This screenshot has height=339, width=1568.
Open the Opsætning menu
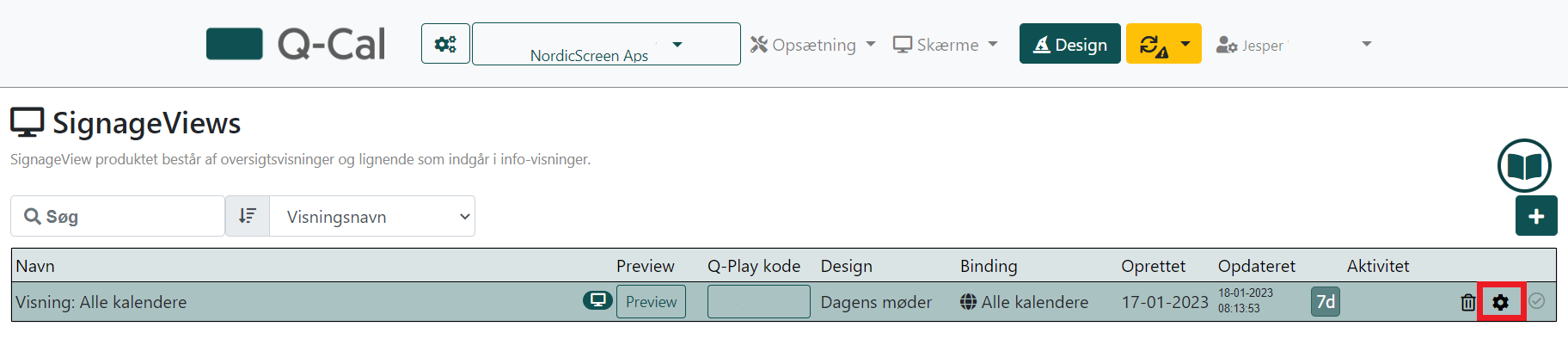click(812, 45)
